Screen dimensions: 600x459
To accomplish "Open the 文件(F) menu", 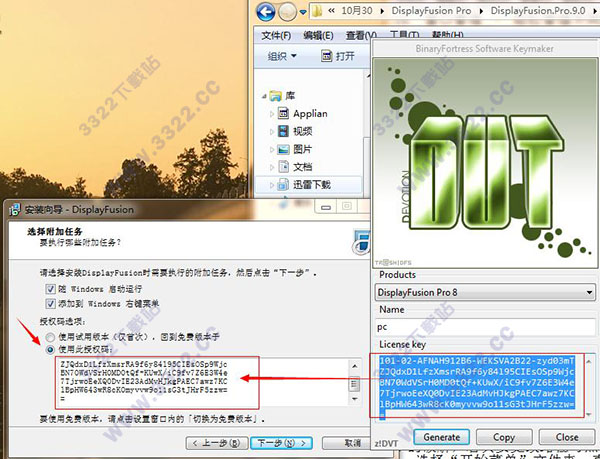I will point(276,36).
